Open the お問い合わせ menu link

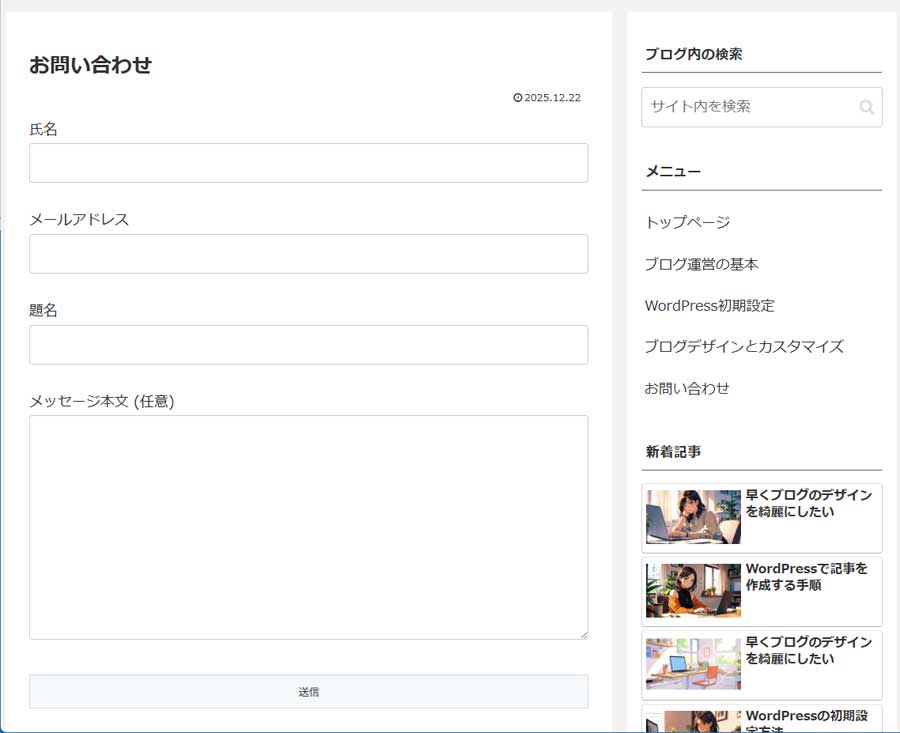pyautogui.click(x=687, y=388)
